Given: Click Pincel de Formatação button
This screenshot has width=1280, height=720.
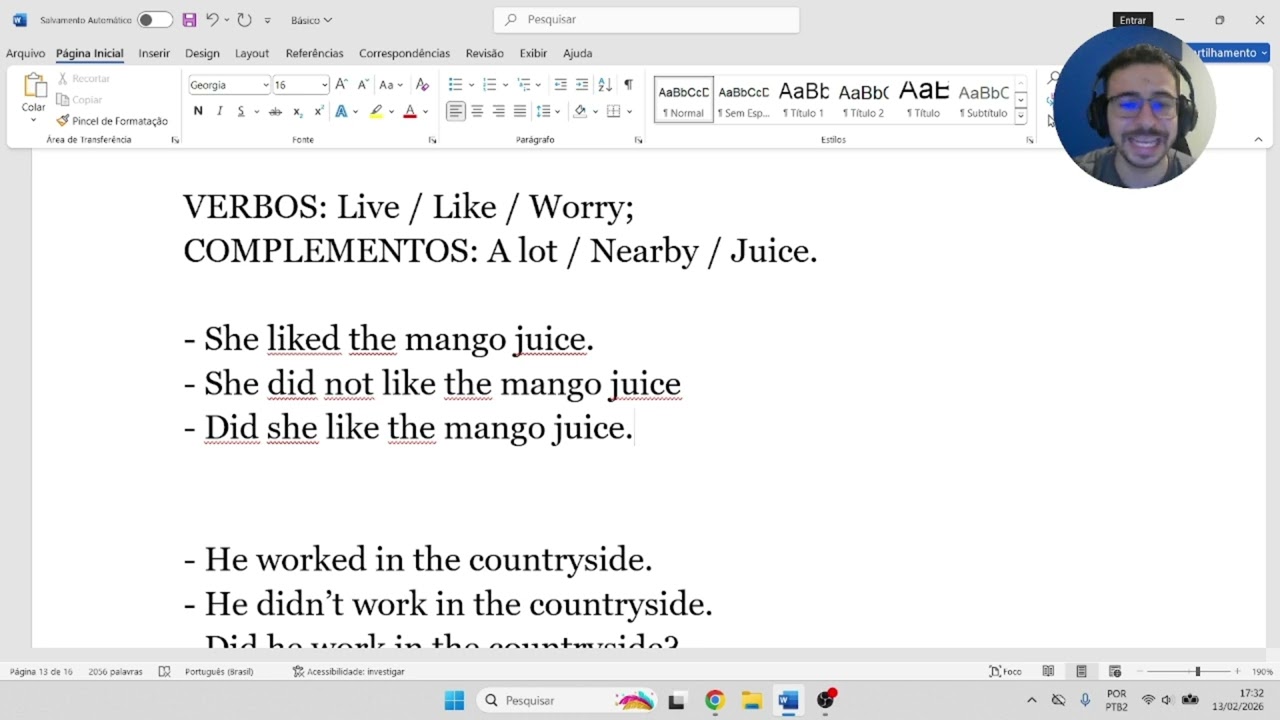Looking at the screenshot, I should (112, 121).
